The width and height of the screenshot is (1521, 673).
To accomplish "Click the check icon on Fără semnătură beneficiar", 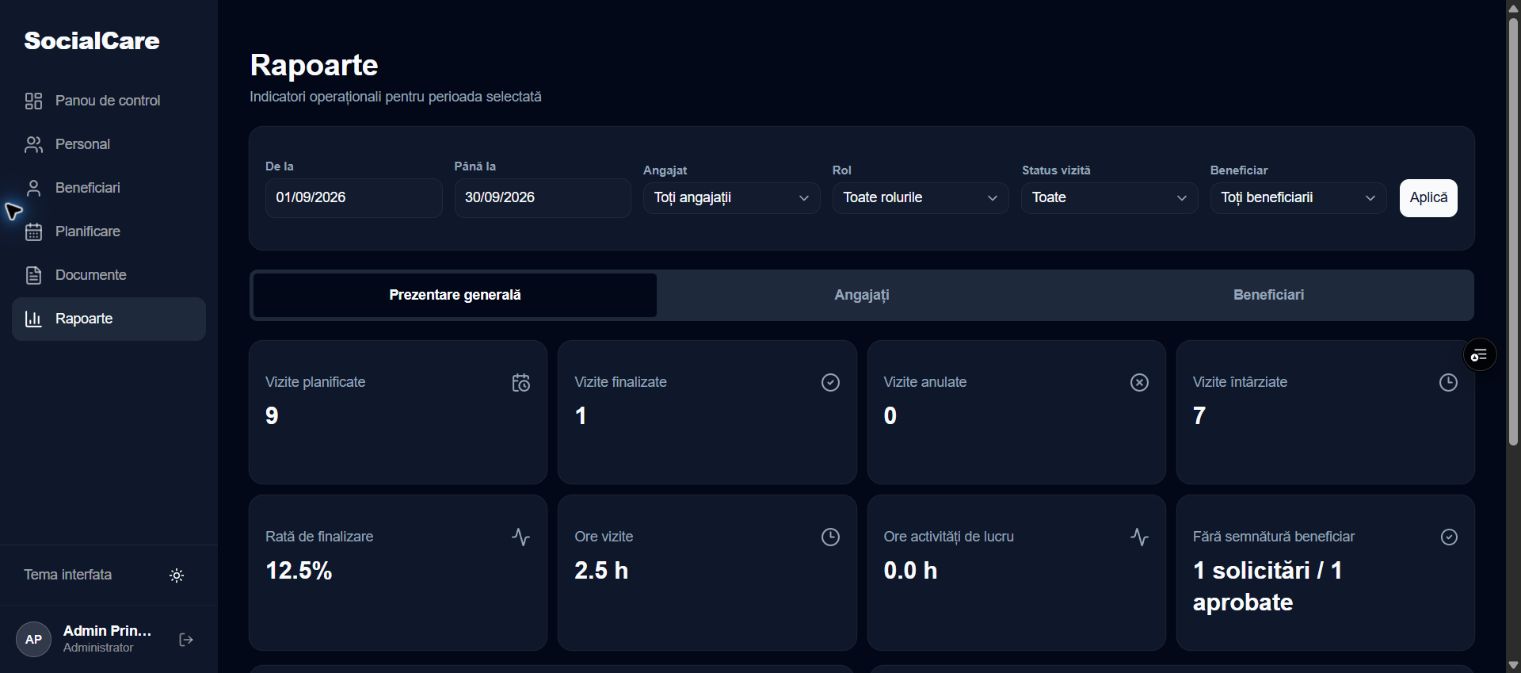I will click(1449, 537).
